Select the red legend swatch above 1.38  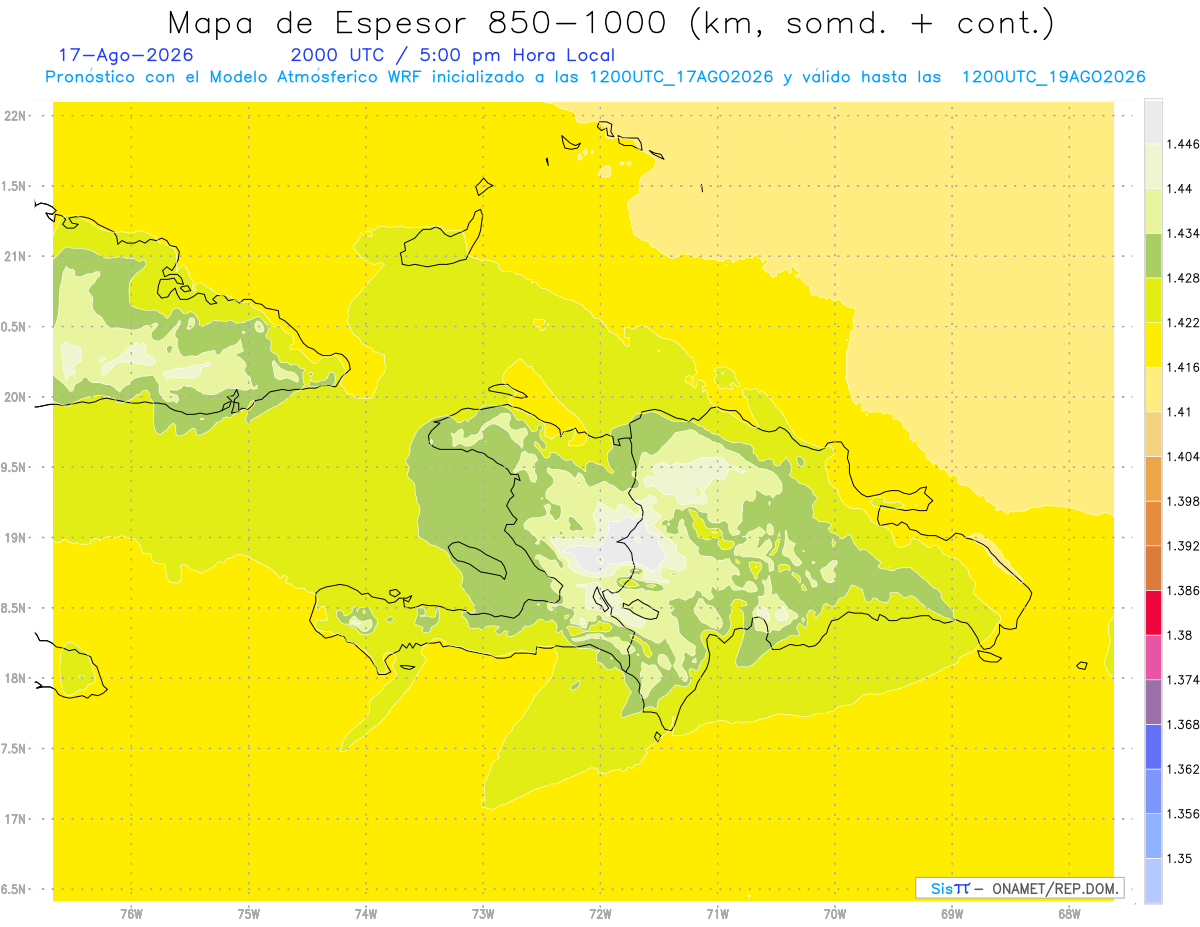(1153, 612)
